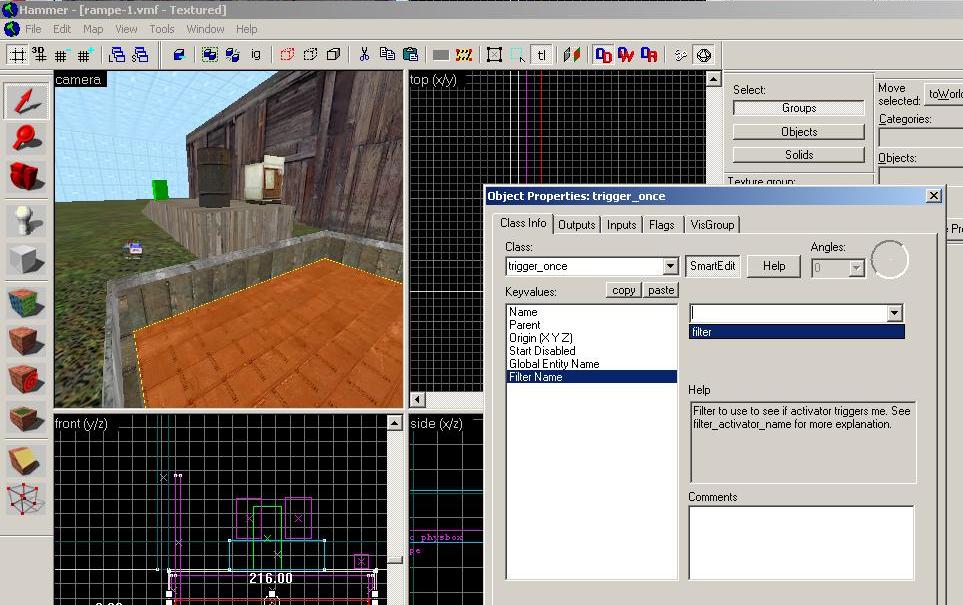Click the group selected objects icon
963x605 pixels.
click(209, 55)
